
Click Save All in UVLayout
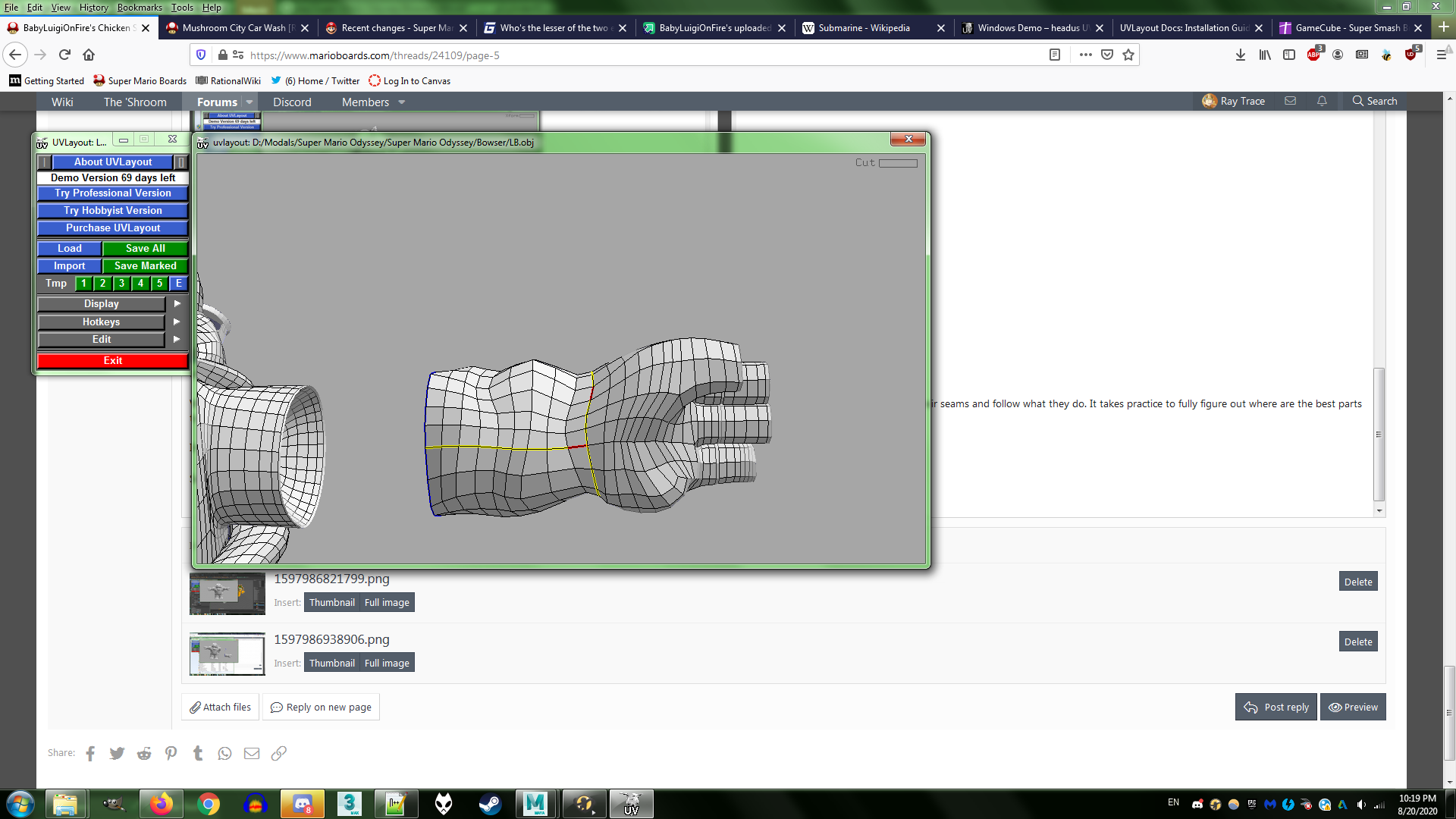(x=146, y=249)
